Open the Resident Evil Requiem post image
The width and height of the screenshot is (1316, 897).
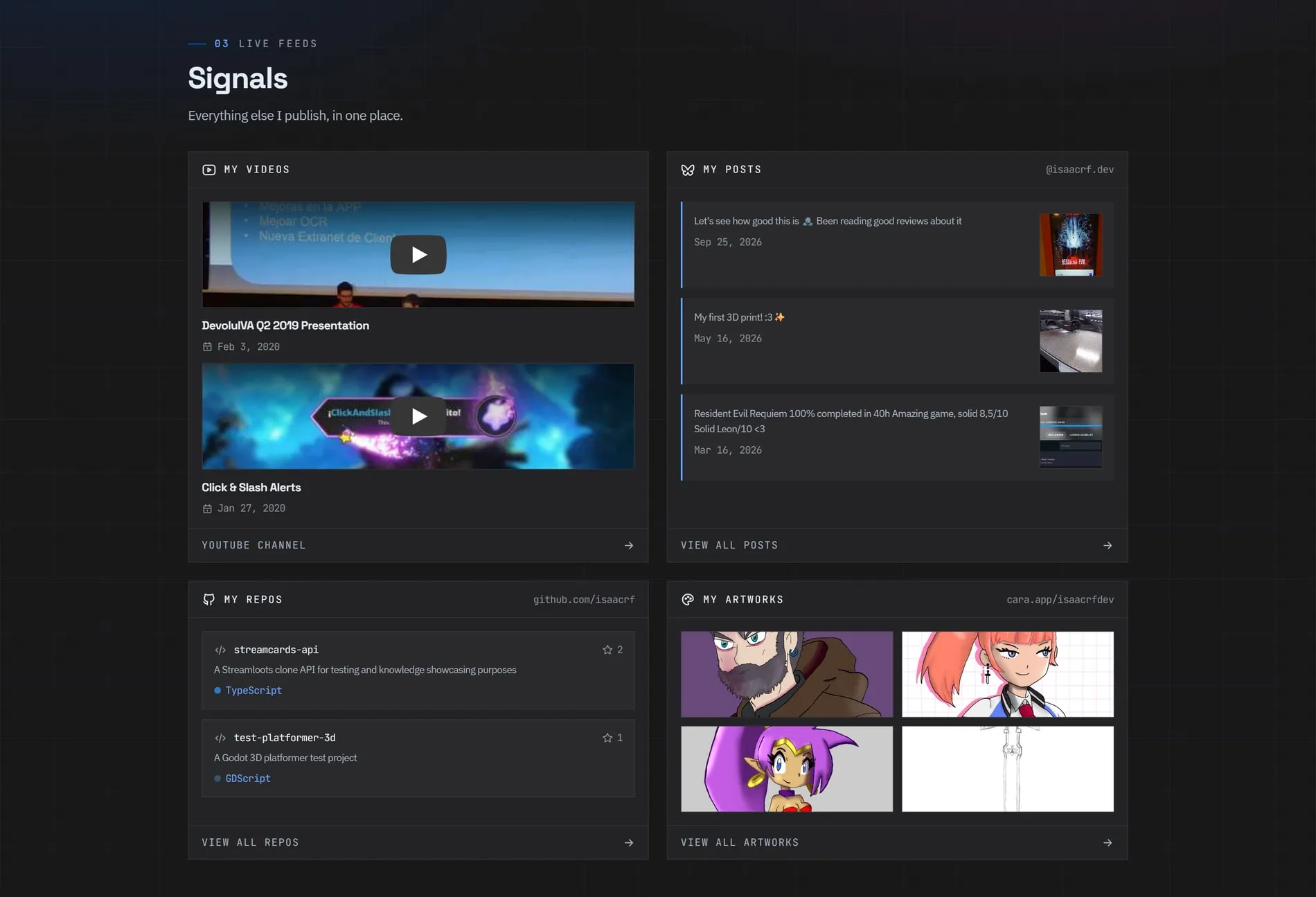pos(1071,437)
